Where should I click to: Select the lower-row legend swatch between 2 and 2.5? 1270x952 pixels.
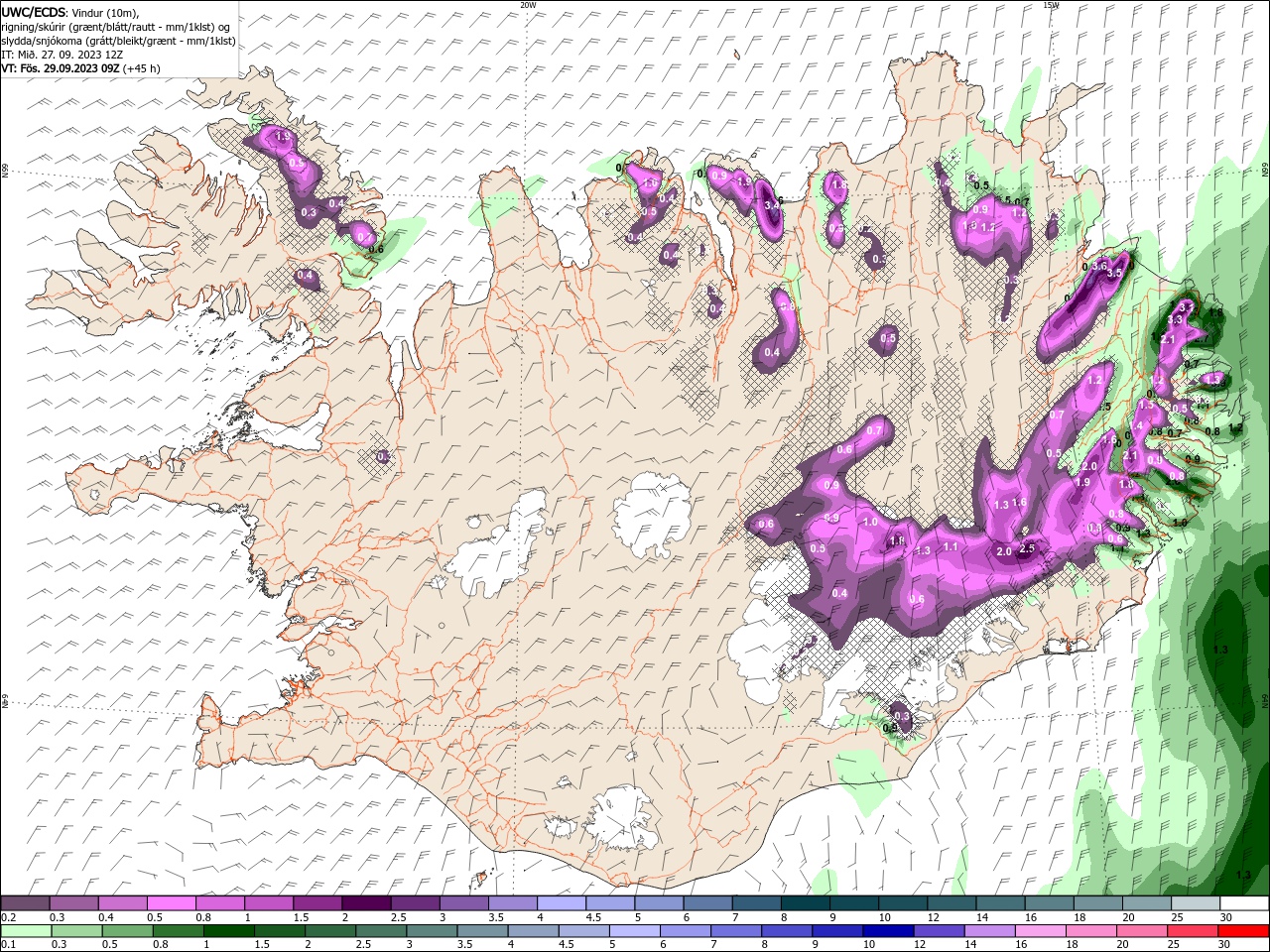coord(329,931)
